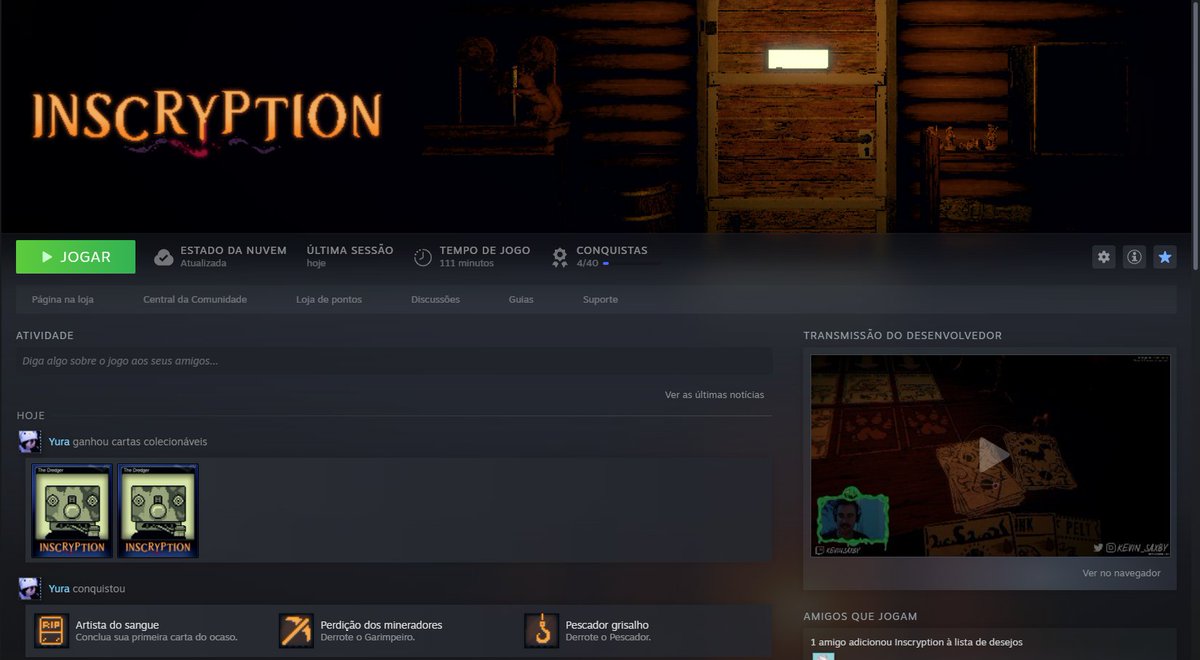Click the activity message input field

(394, 361)
